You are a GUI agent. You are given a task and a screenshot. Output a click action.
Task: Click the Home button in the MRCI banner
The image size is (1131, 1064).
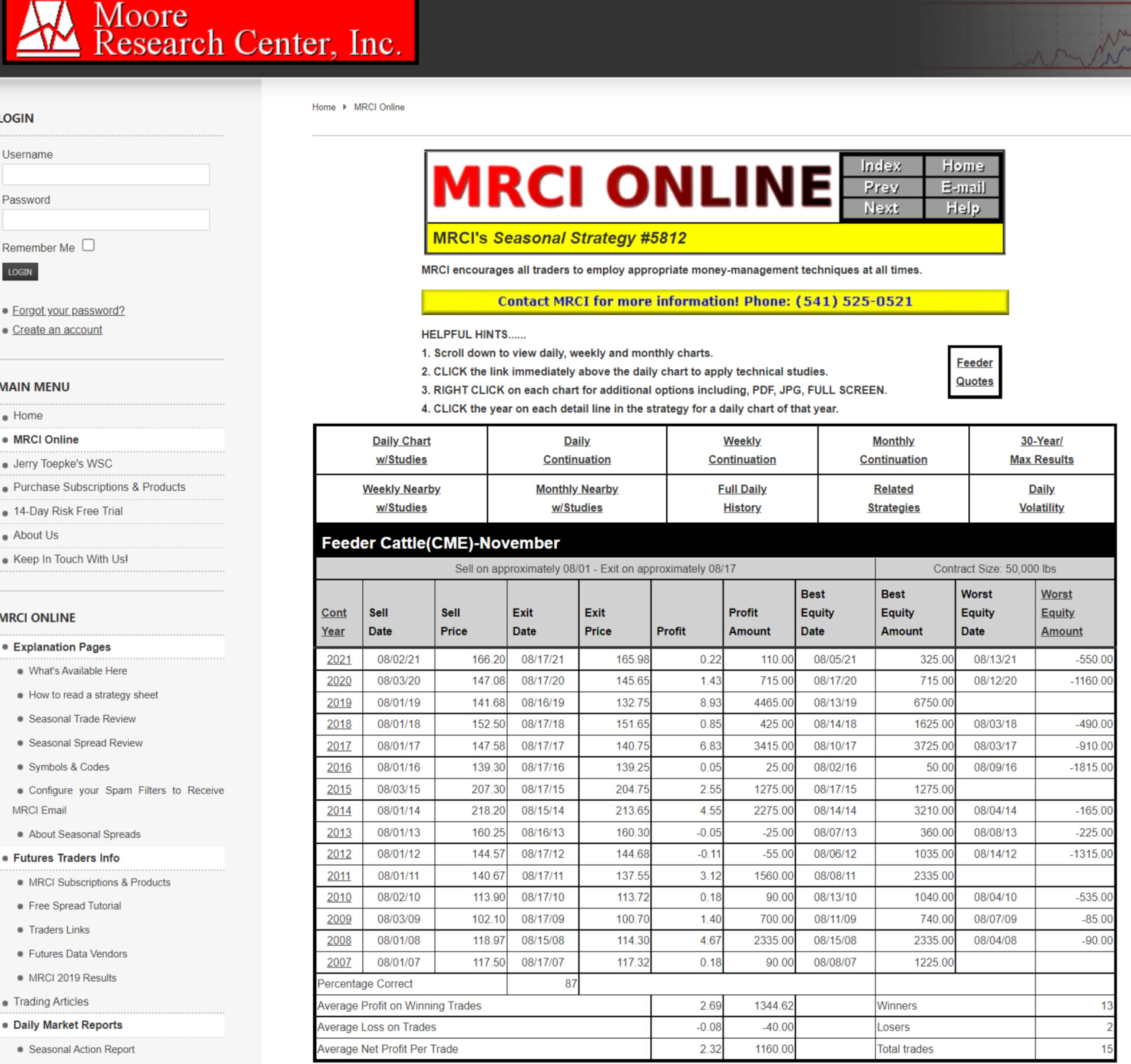(x=962, y=166)
